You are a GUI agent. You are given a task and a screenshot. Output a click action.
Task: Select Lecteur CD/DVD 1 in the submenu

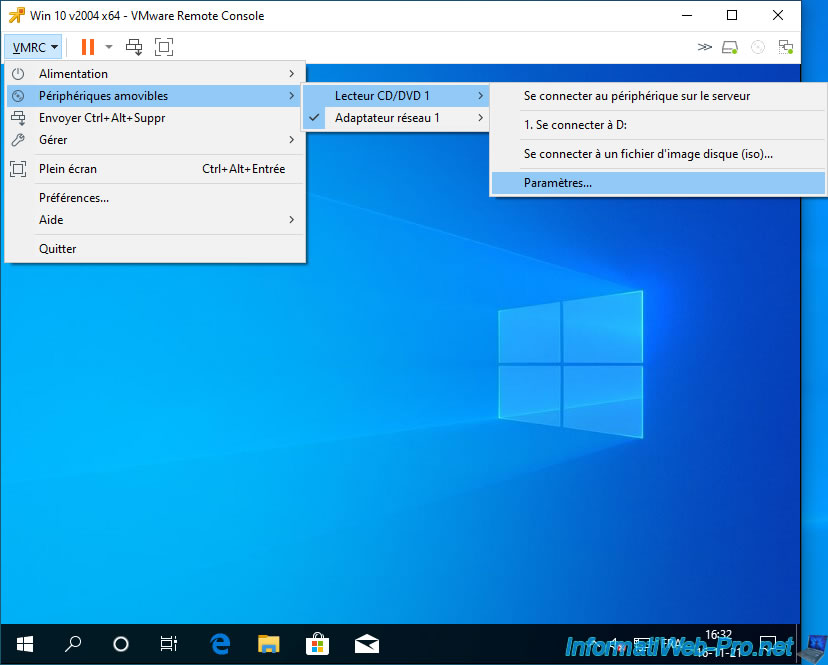(x=396, y=96)
